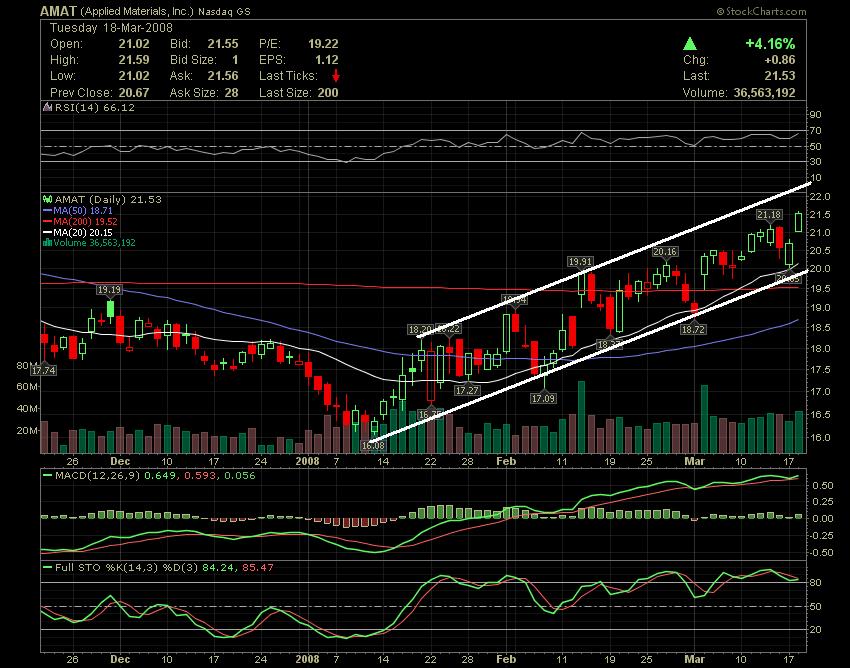Select the Ask value 21.56
850x668 pixels.
(x=223, y=76)
